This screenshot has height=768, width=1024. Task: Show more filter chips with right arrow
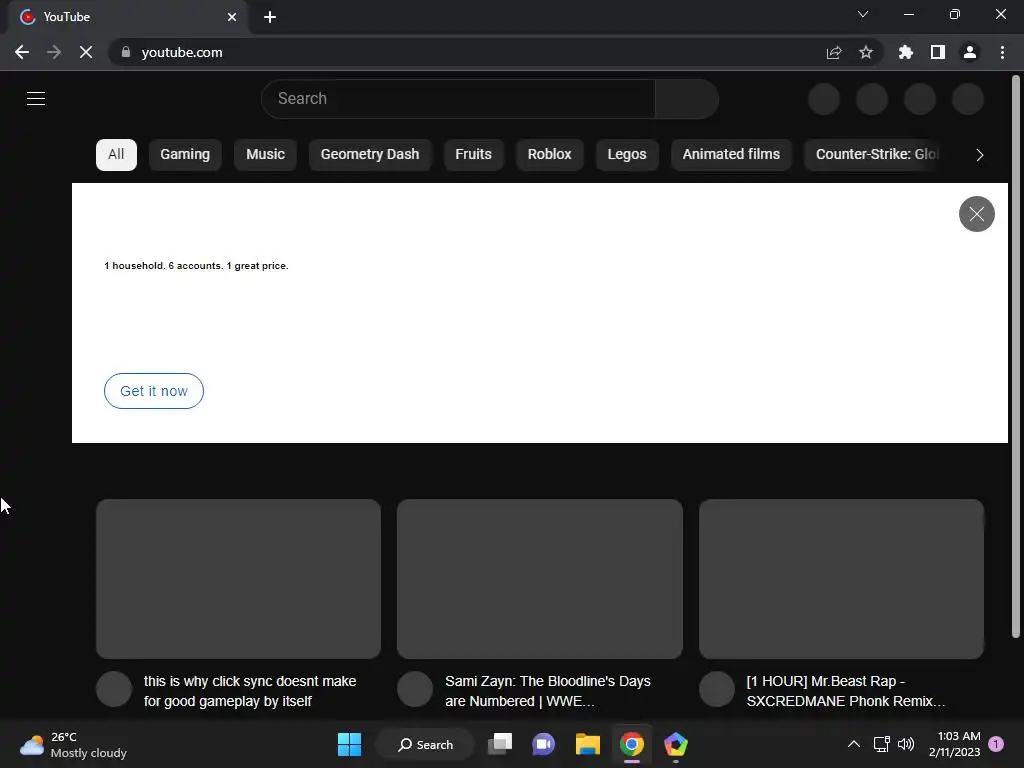(x=979, y=155)
